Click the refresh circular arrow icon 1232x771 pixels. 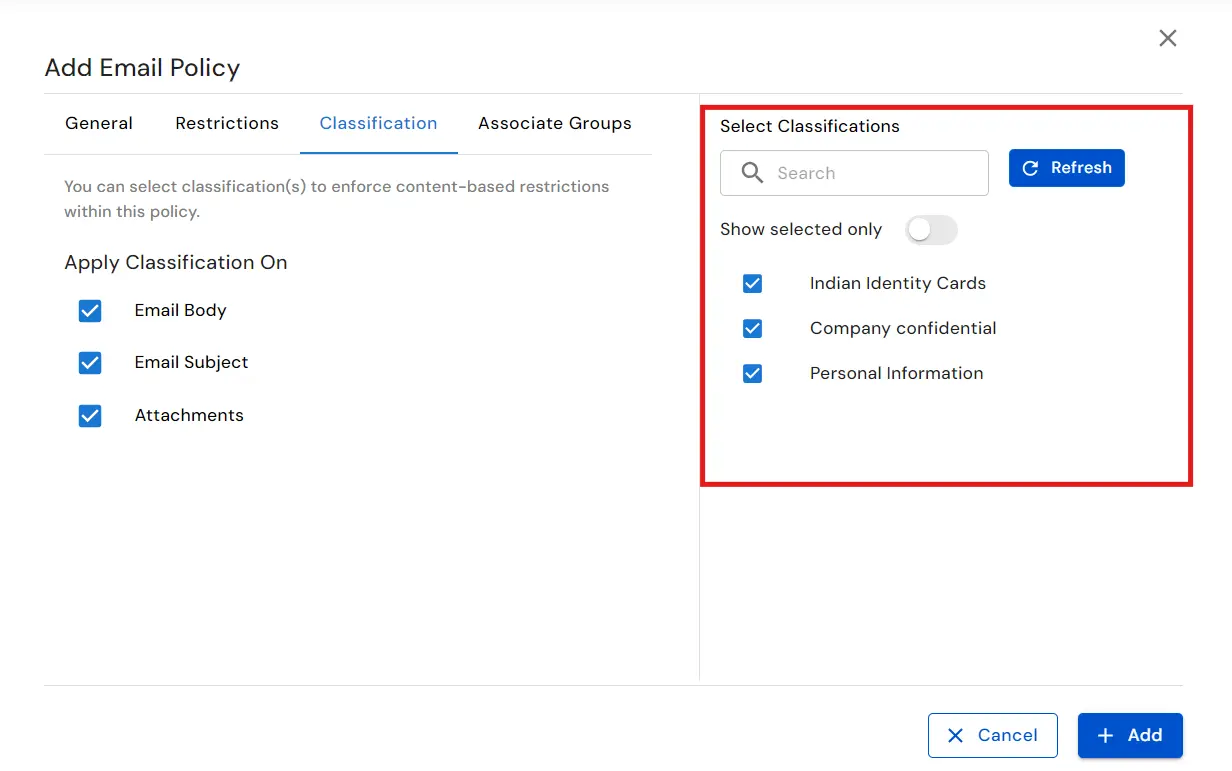point(1031,168)
